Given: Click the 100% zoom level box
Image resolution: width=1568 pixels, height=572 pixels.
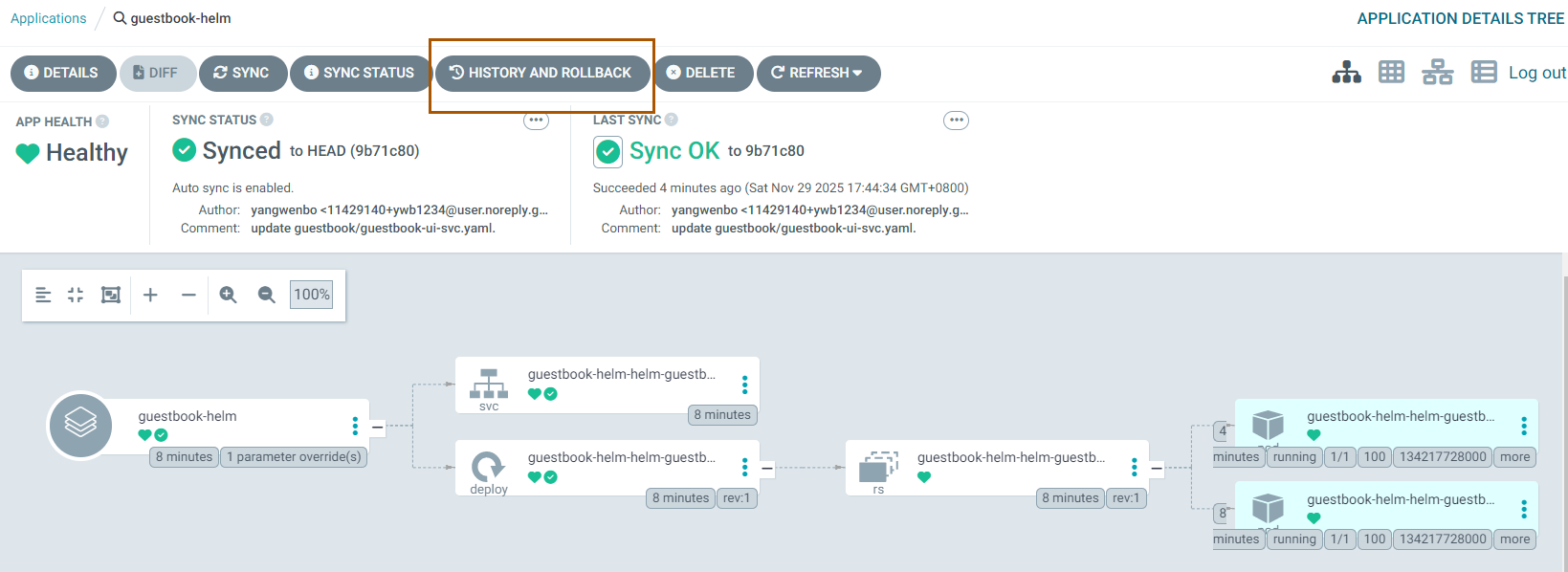Looking at the screenshot, I should 311,295.
